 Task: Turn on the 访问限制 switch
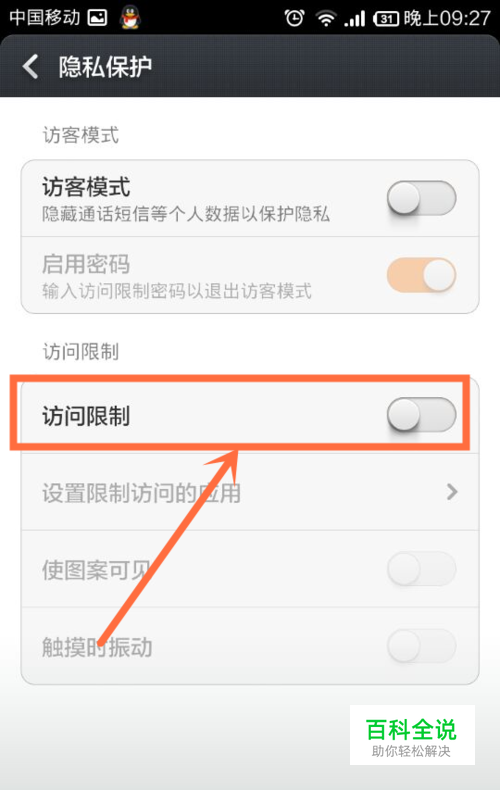tap(421, 415)
